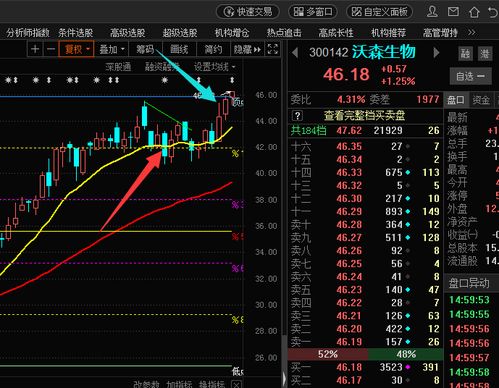Image resolution: width=499 pixels, height=388 pixels.
Task: Select the 机构推荐 menu item
Action: [x=388, y=33]
